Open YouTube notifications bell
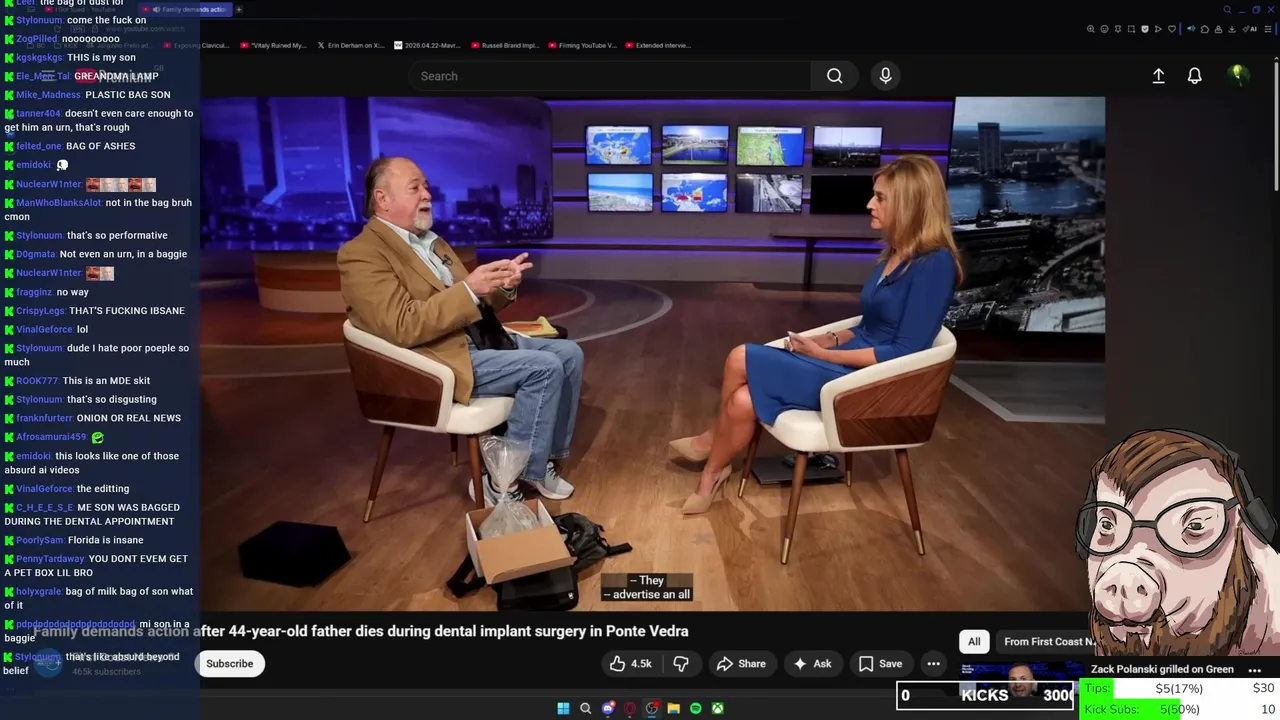This screenshot has height=720, width=1280. pos(1194,76)
